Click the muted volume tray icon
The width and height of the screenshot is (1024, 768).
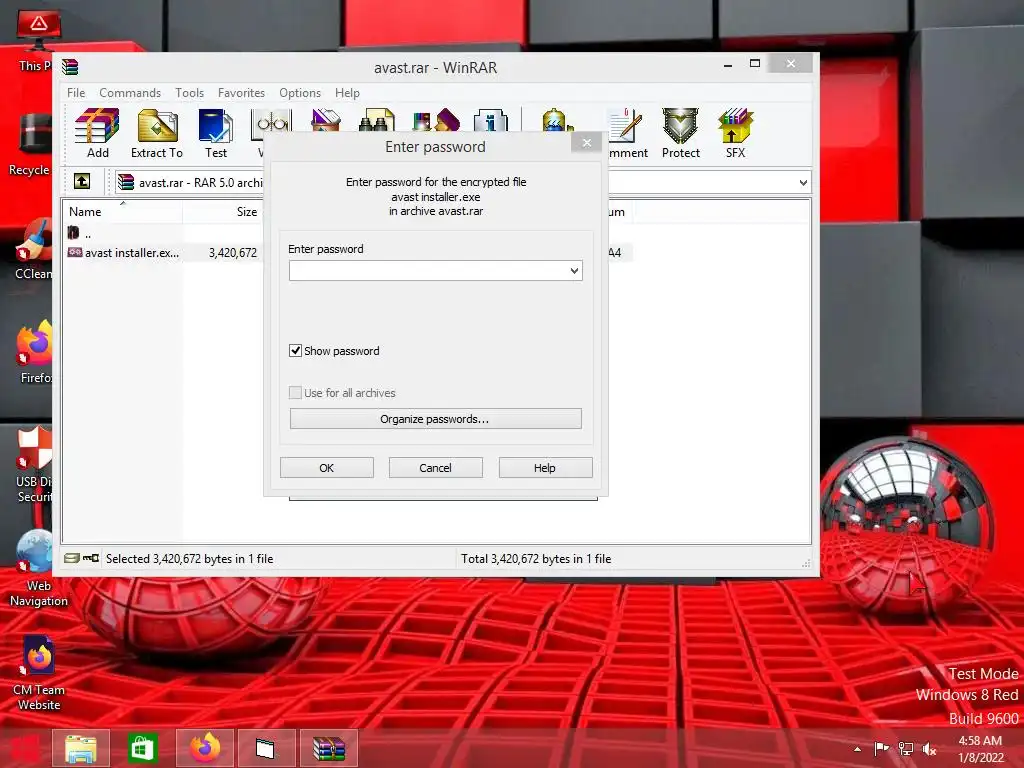pos(929,748)
